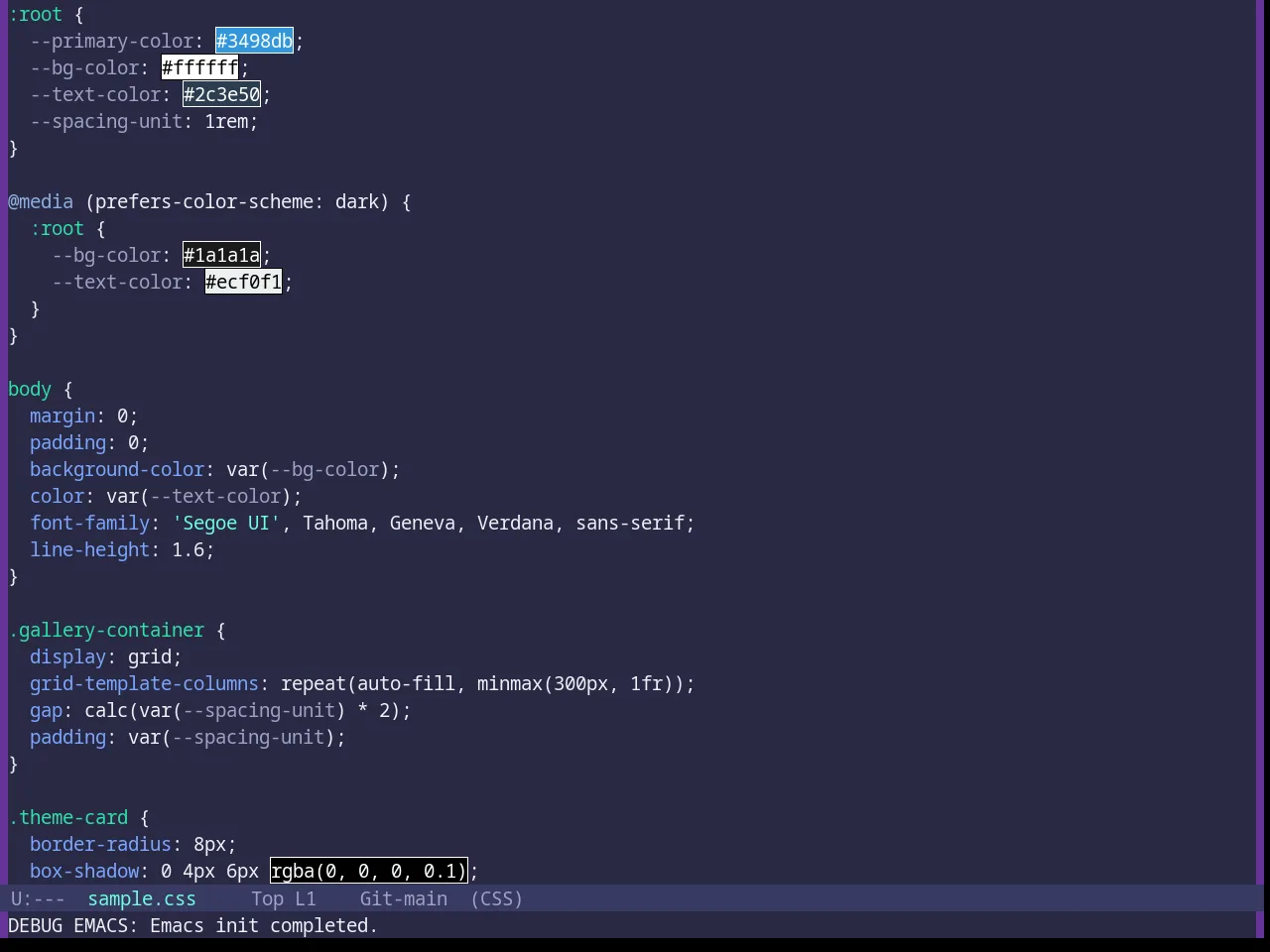The image size is (1270, 952).
Task: Click 'padding: 0' line in body rule
Action: [89, 442]
